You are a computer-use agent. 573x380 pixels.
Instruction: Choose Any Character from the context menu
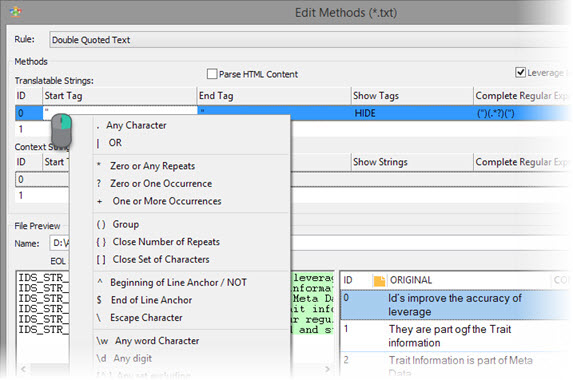(x=136, y=125)
